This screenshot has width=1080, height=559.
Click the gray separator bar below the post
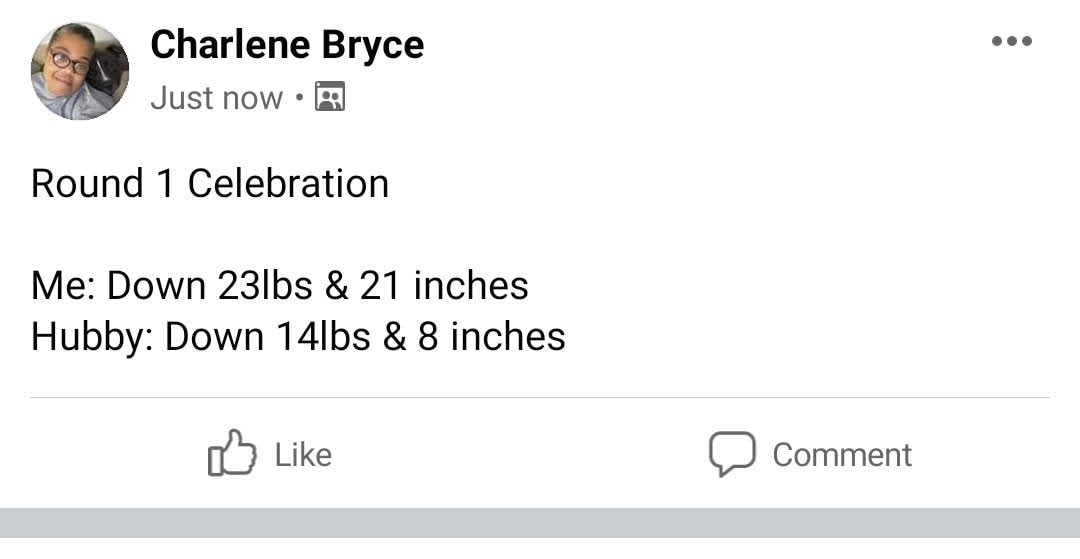click(540, 523)
